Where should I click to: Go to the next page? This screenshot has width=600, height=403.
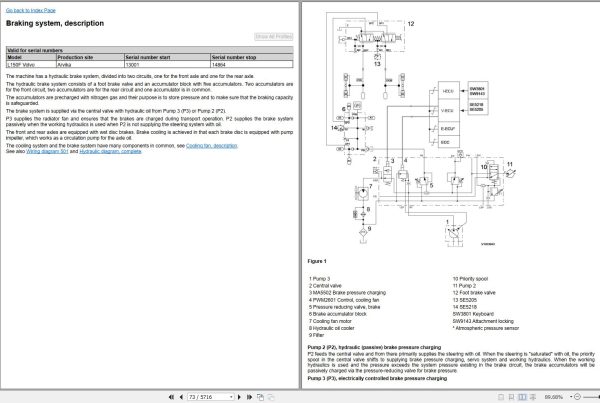tap(240, 397)
